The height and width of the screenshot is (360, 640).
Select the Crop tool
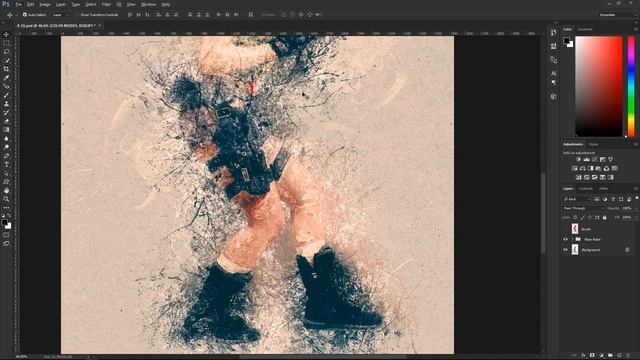tap(6, 69)
